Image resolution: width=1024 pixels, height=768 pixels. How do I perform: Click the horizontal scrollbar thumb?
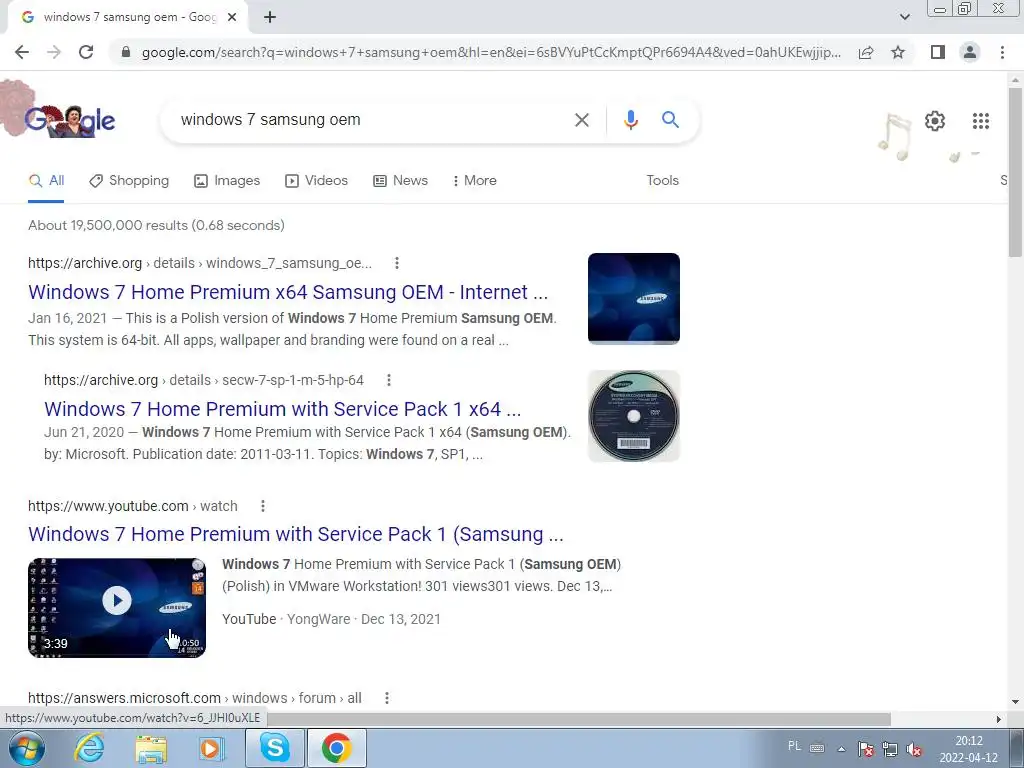(579, 719)
